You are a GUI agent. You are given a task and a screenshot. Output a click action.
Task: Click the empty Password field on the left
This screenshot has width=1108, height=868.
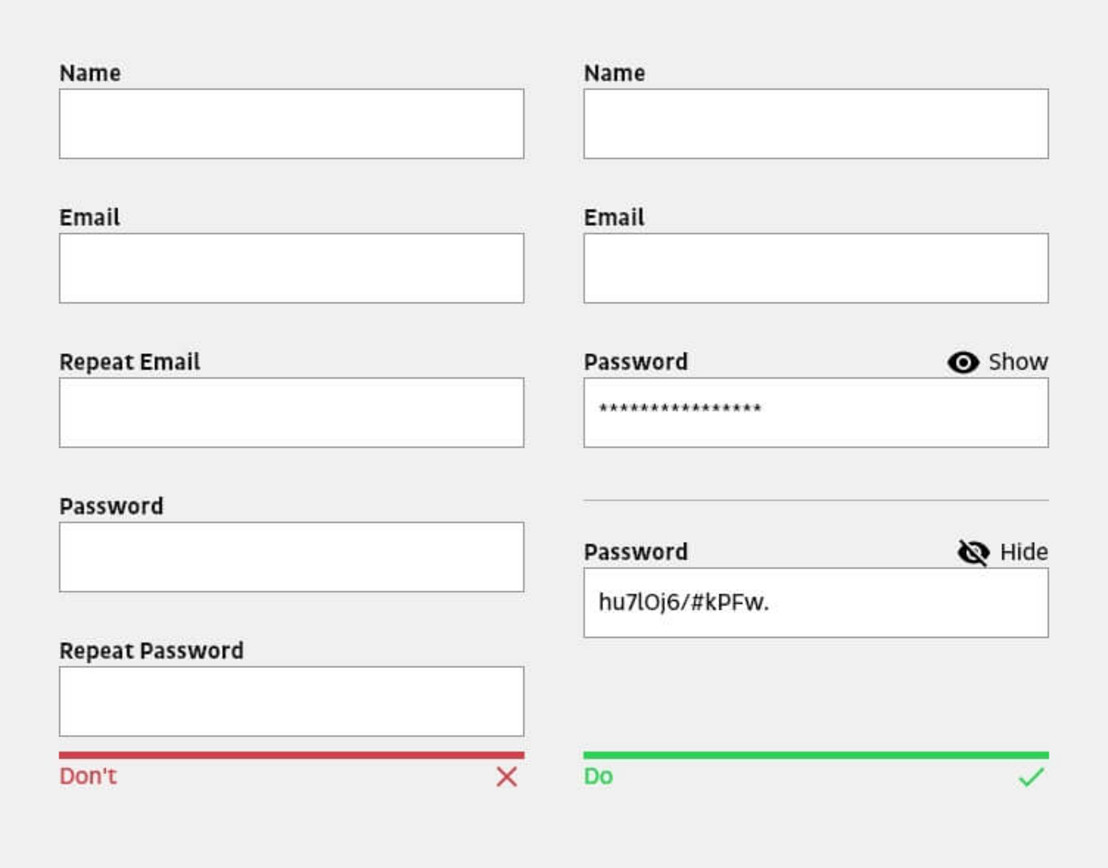291,556
